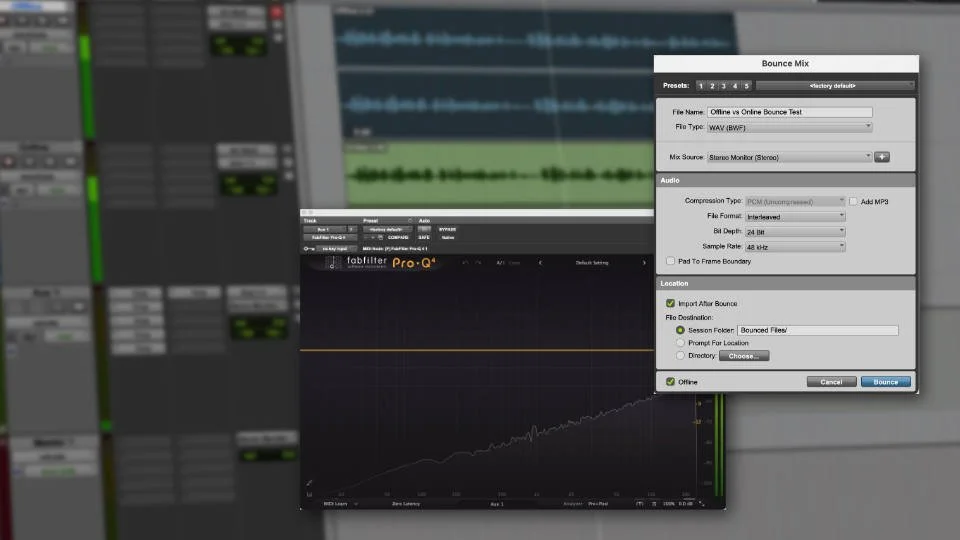Change the Bit Depth dropdown
Image resolution: width=960 pixels, height=540 pixels.
tap(795, 232)
